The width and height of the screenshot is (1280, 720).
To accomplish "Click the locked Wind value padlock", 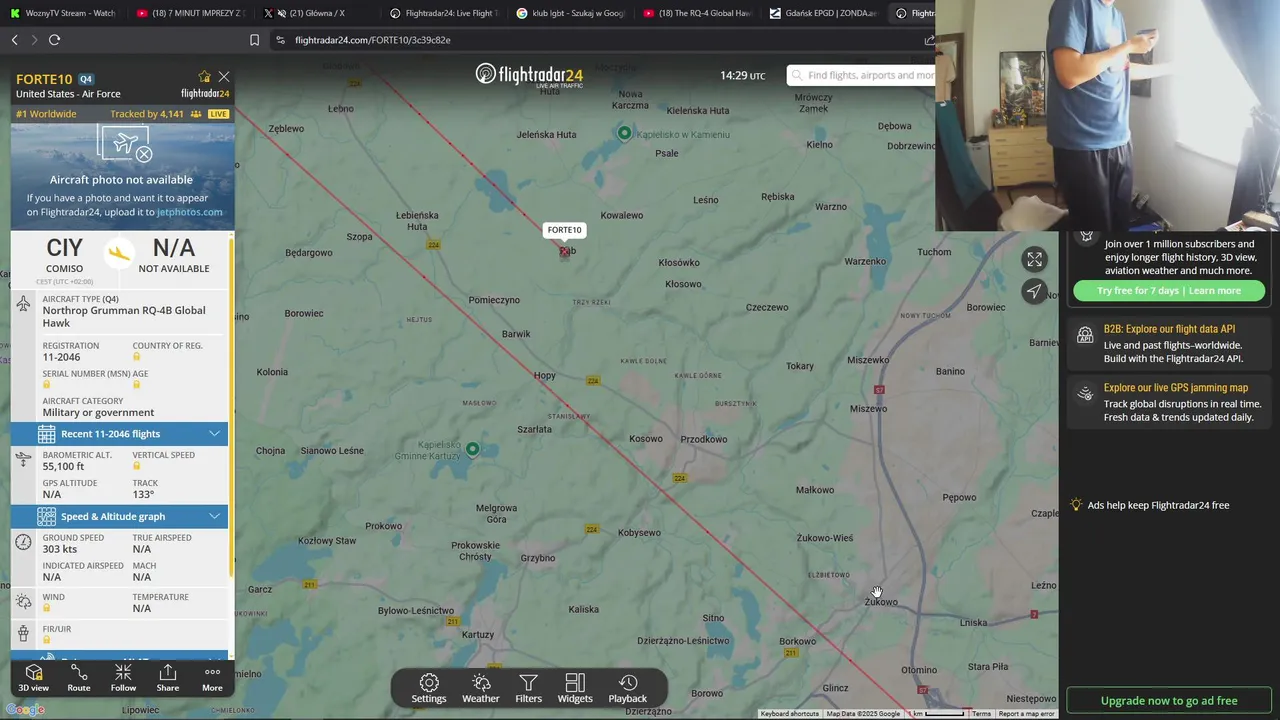I will (46, 608).
